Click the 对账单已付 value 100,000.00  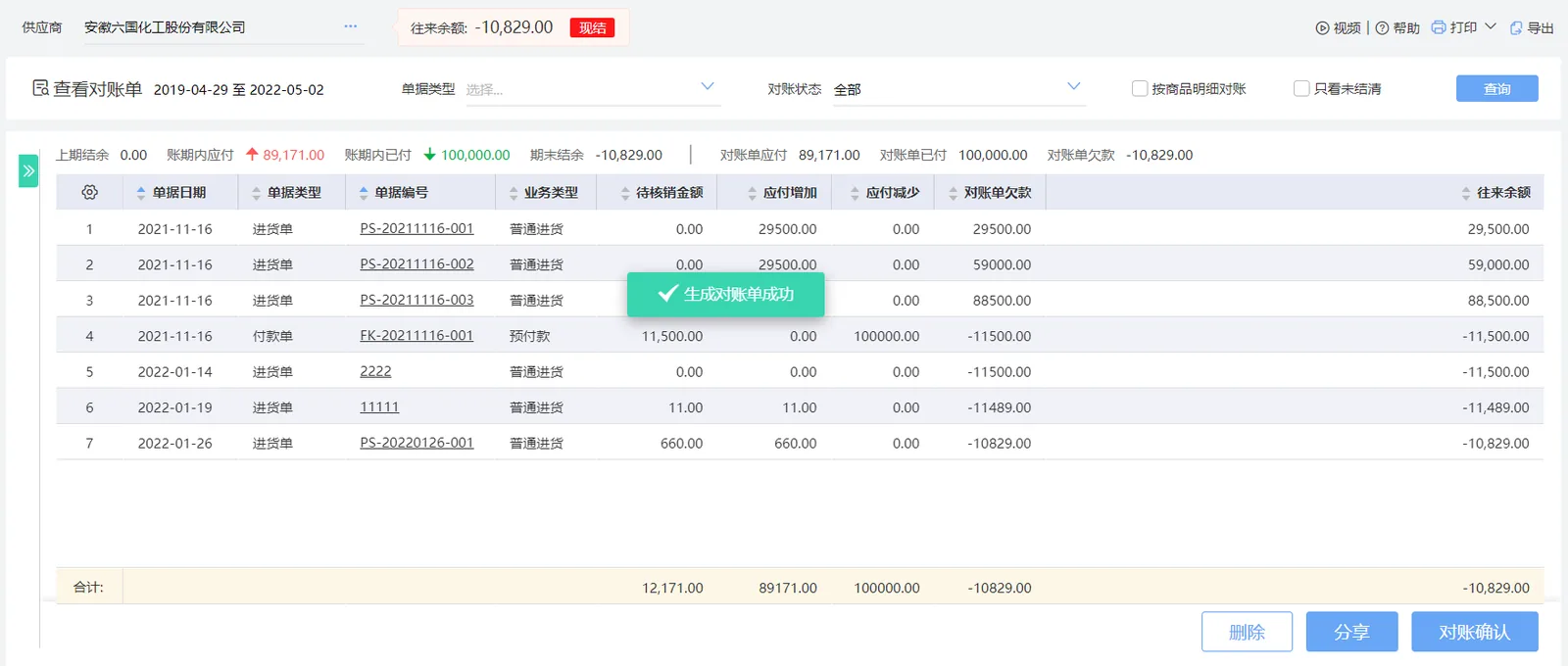pos(993,155)
